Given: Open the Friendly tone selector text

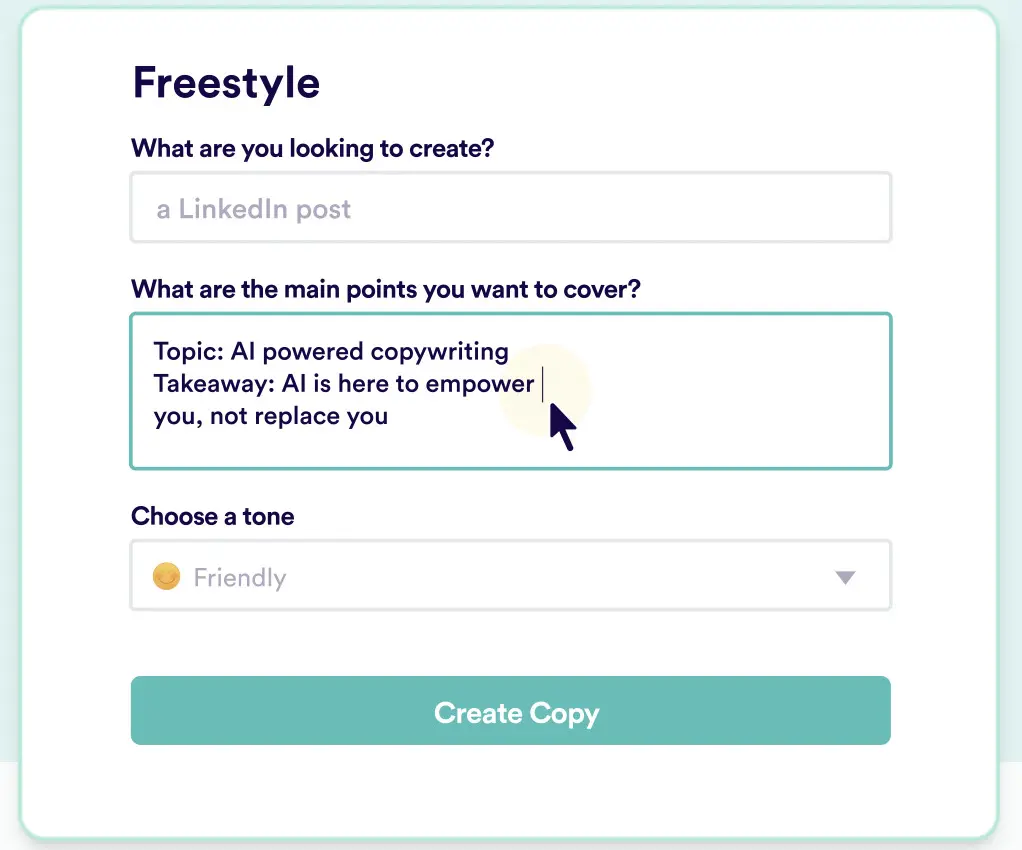Looking at the screenshot, I should point(240,578).
